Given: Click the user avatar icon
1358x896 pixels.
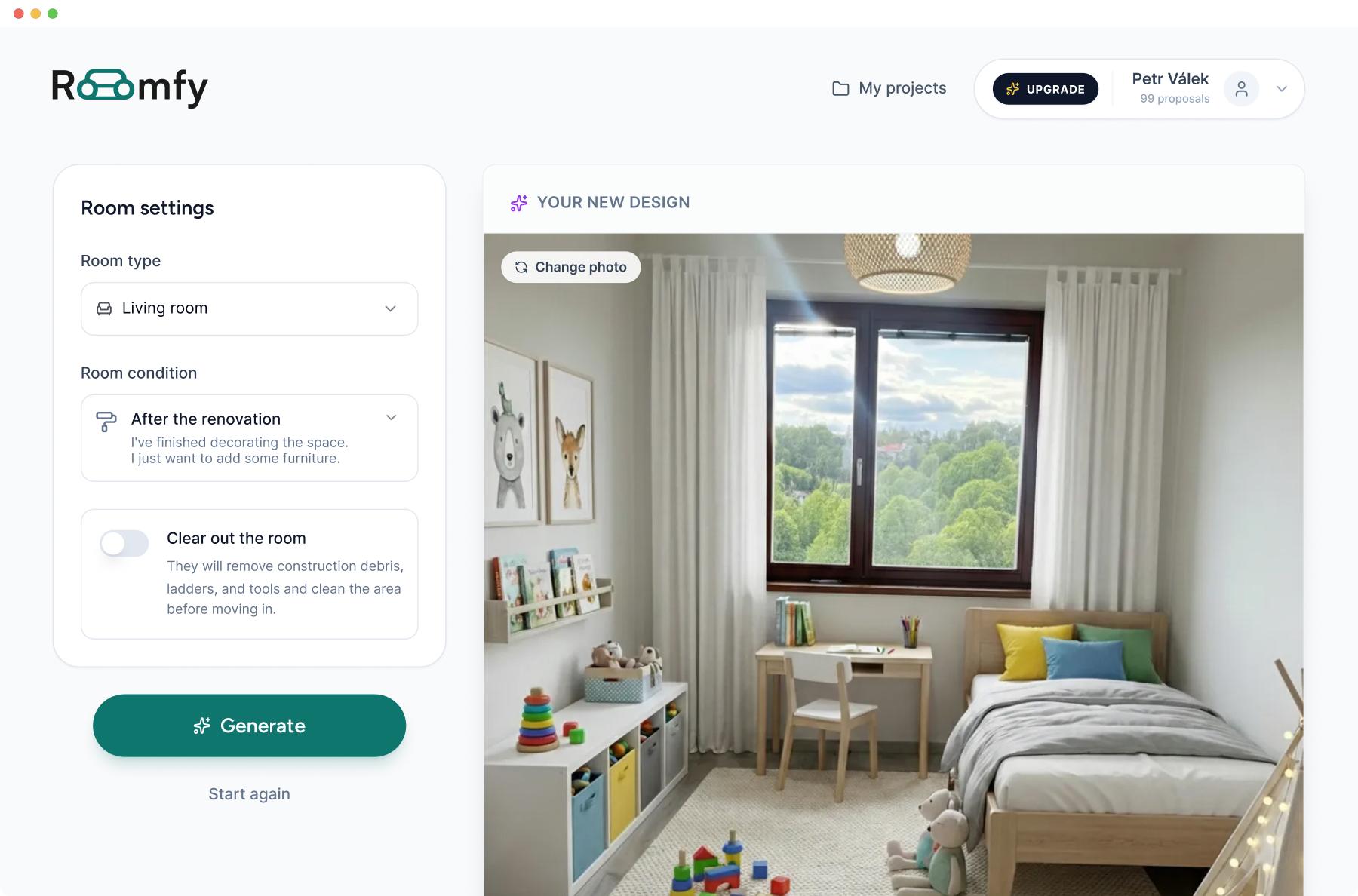Looking at the screenshot, I should [1241, 89].
